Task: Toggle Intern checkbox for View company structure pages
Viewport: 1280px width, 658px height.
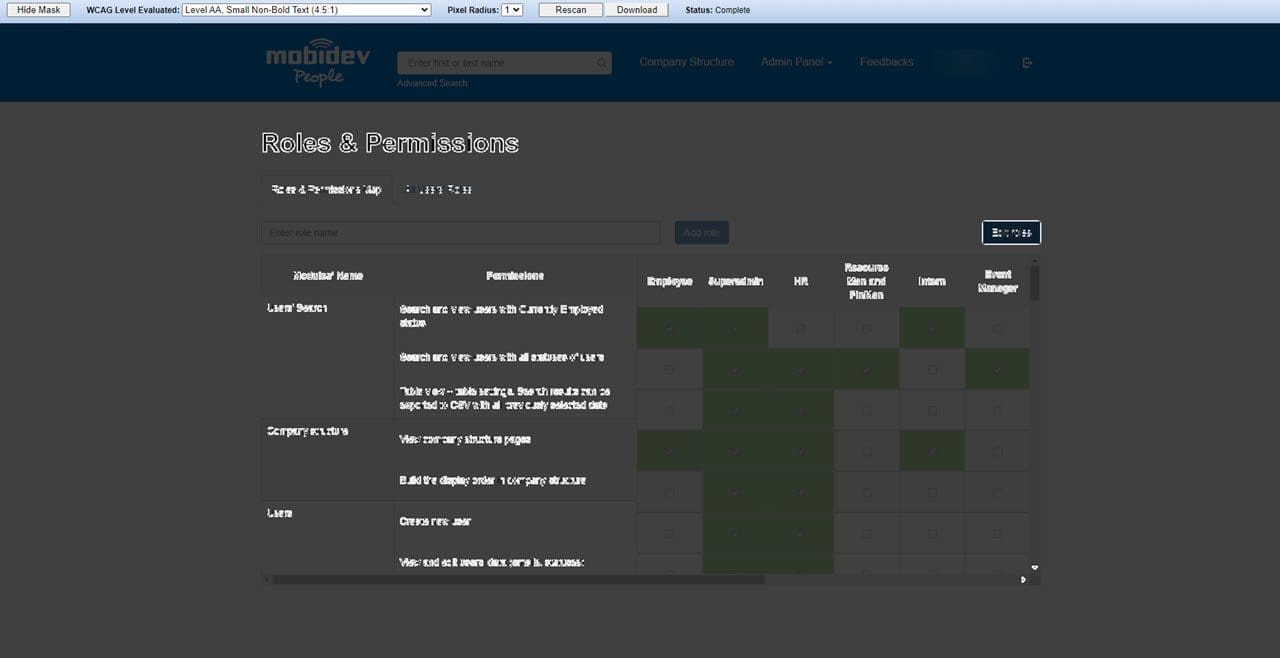Action: coord(932,451)
